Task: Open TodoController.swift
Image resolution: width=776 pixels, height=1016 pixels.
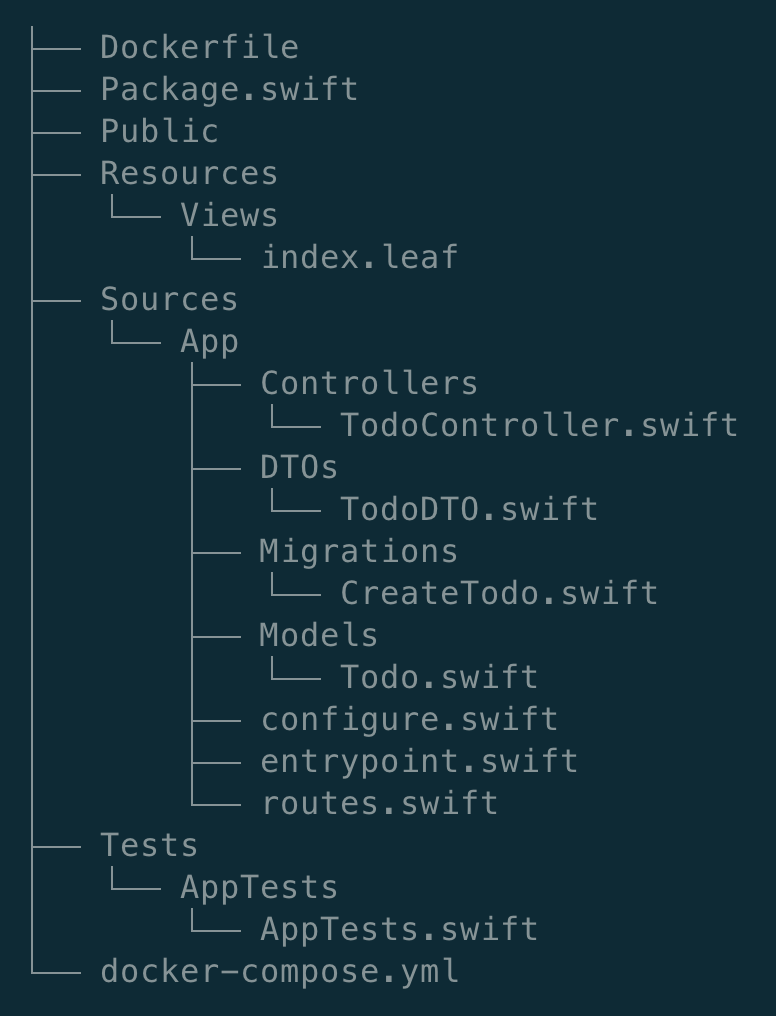Action: 539,425
